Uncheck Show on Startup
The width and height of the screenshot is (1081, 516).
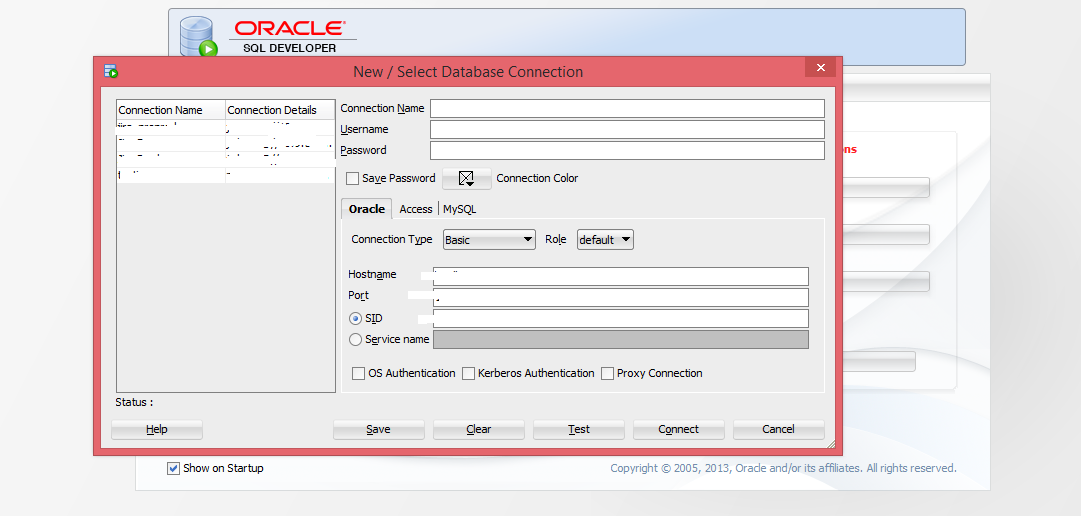click(x=173, y=468)
